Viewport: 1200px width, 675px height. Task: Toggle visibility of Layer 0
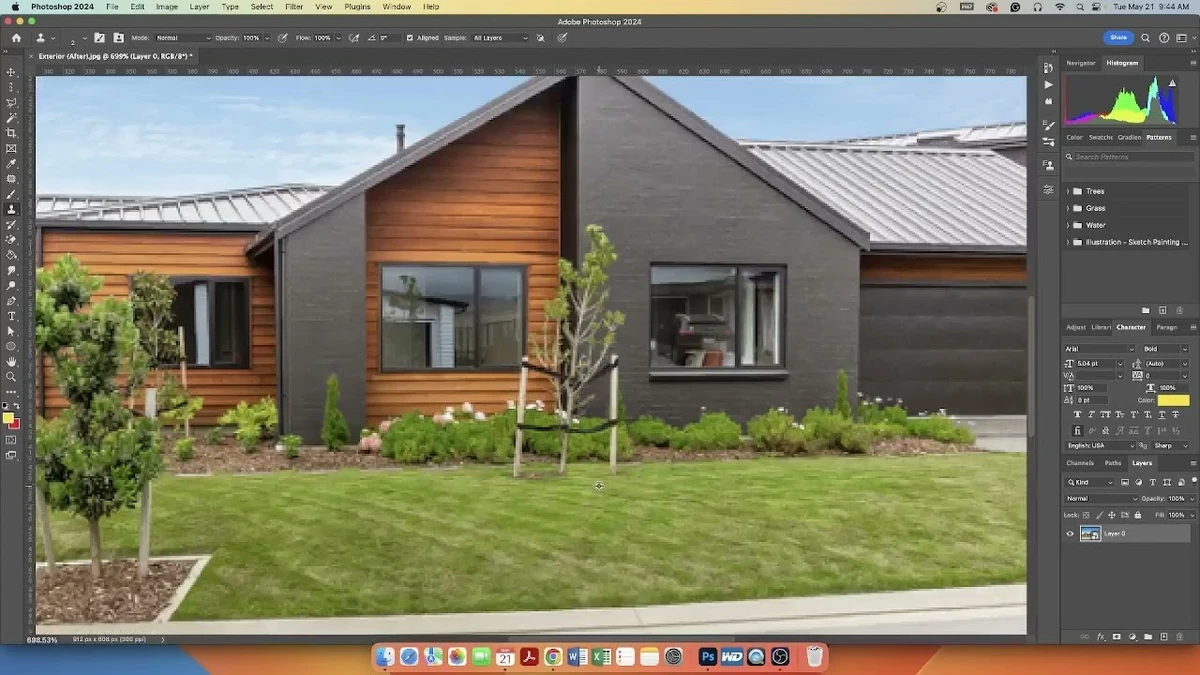point(1069,533)
